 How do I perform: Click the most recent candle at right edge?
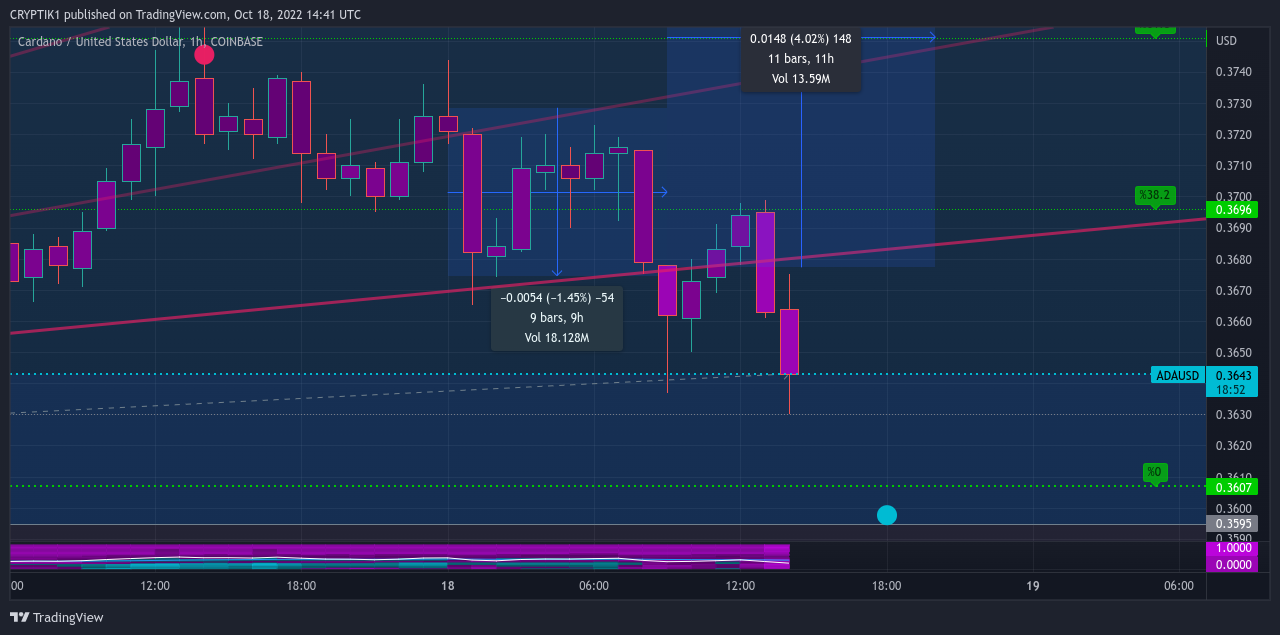pos(789,341)
